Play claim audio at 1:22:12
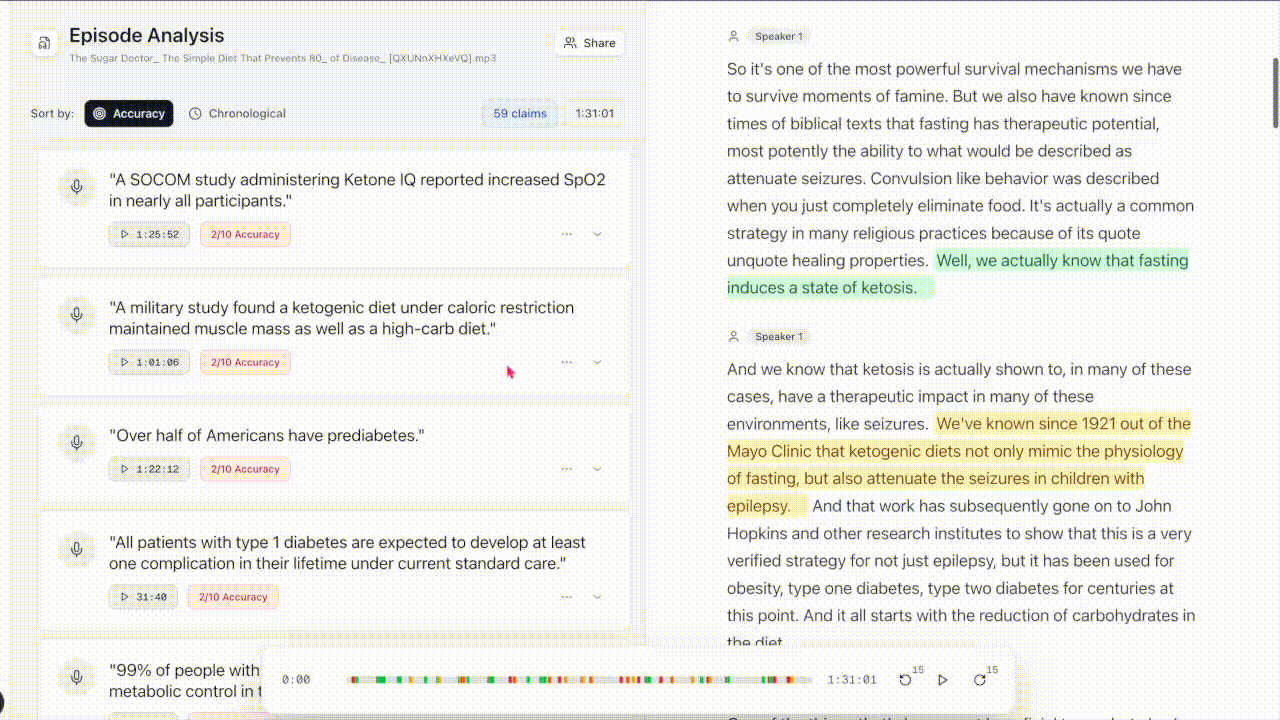The width and height of the screenshot is (1280, 720). (x=149, y=469)
